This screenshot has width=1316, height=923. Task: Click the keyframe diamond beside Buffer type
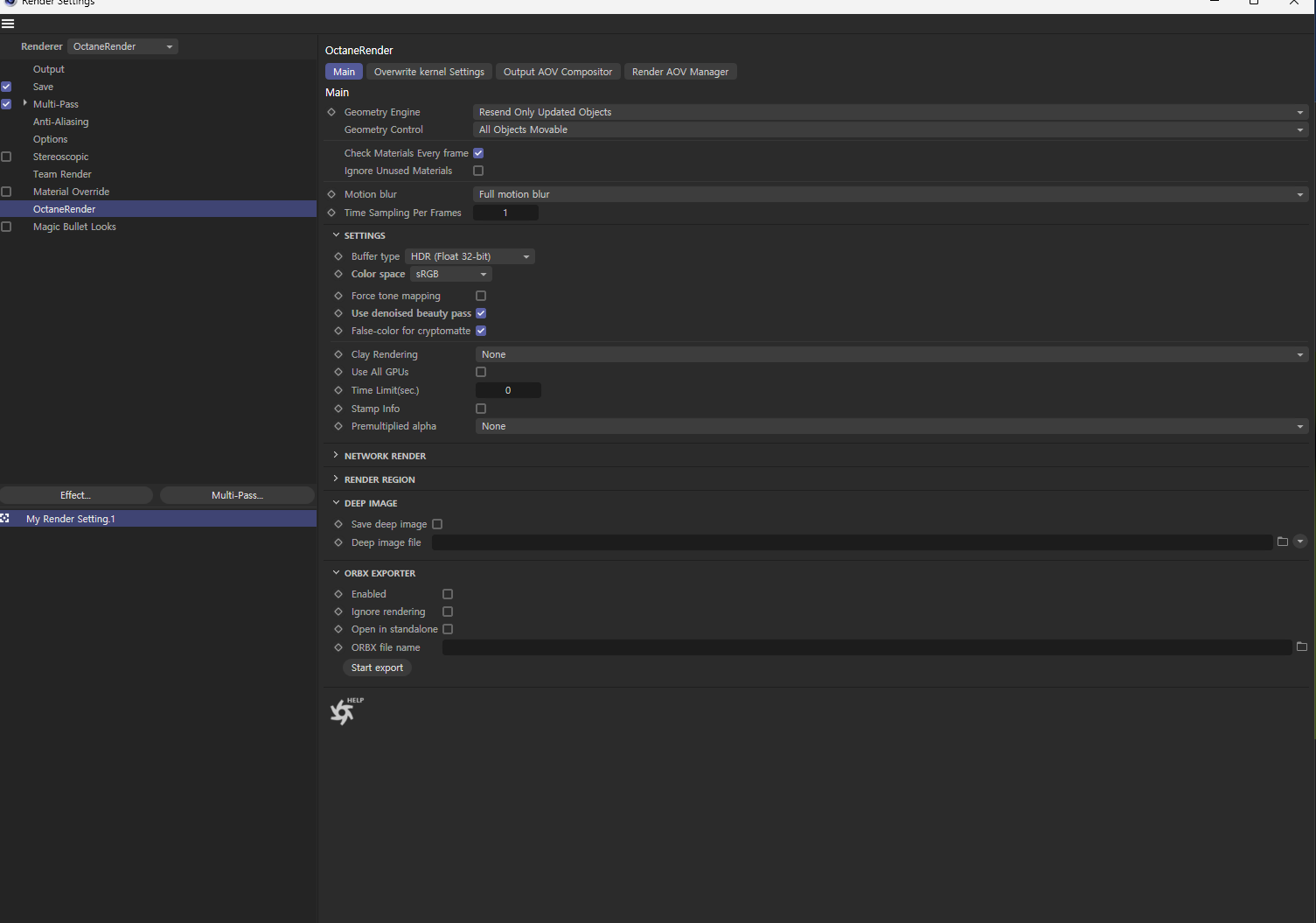click(x=338, y=256)
